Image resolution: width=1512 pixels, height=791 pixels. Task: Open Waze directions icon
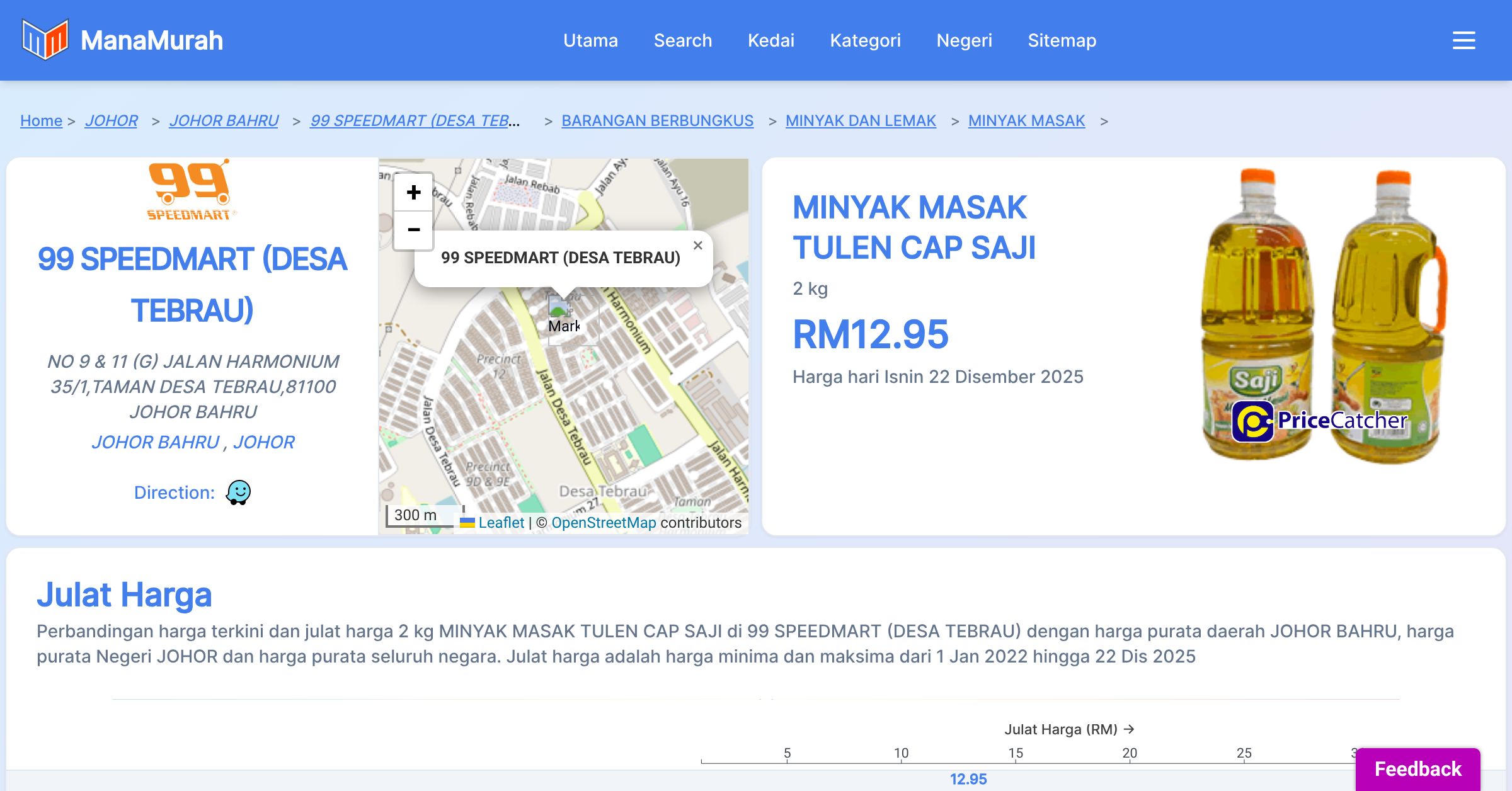click(x=239, y=492)
